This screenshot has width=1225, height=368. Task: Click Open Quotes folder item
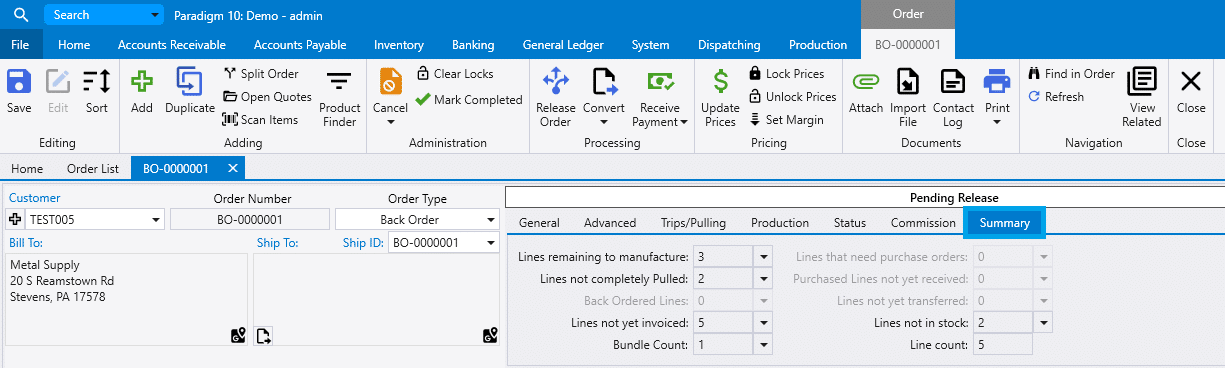click(267, 97)
